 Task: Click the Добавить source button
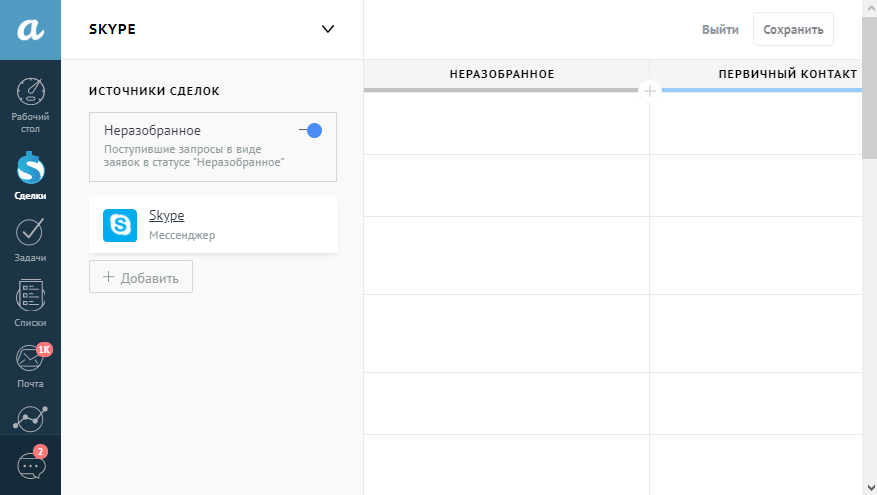tap(141, 277)
